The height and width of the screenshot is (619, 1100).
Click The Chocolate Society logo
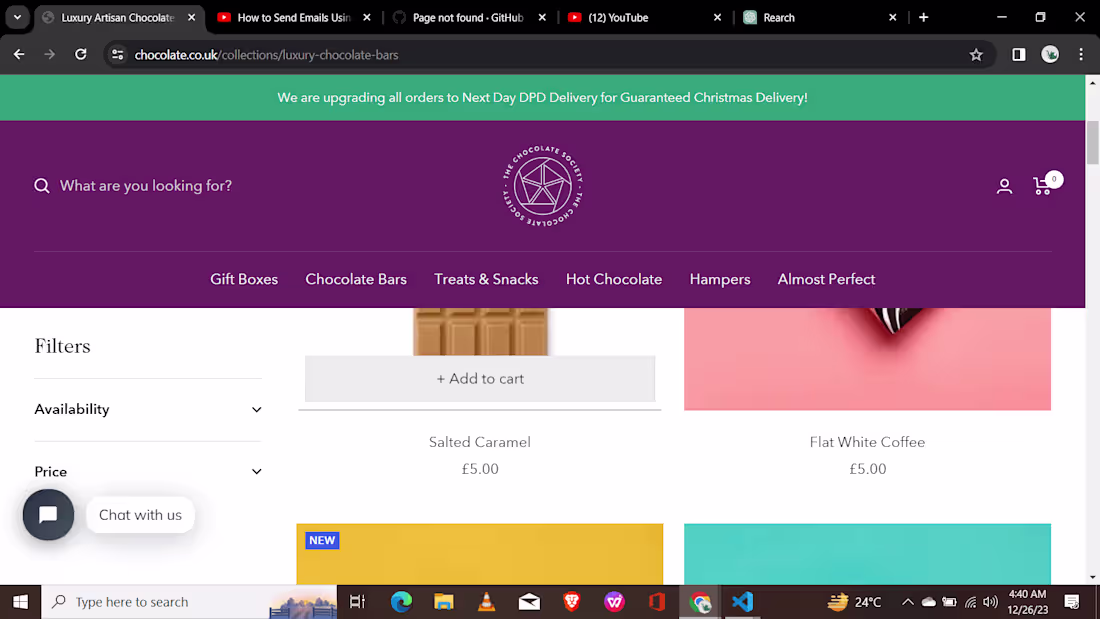click(x=541, y=186)
